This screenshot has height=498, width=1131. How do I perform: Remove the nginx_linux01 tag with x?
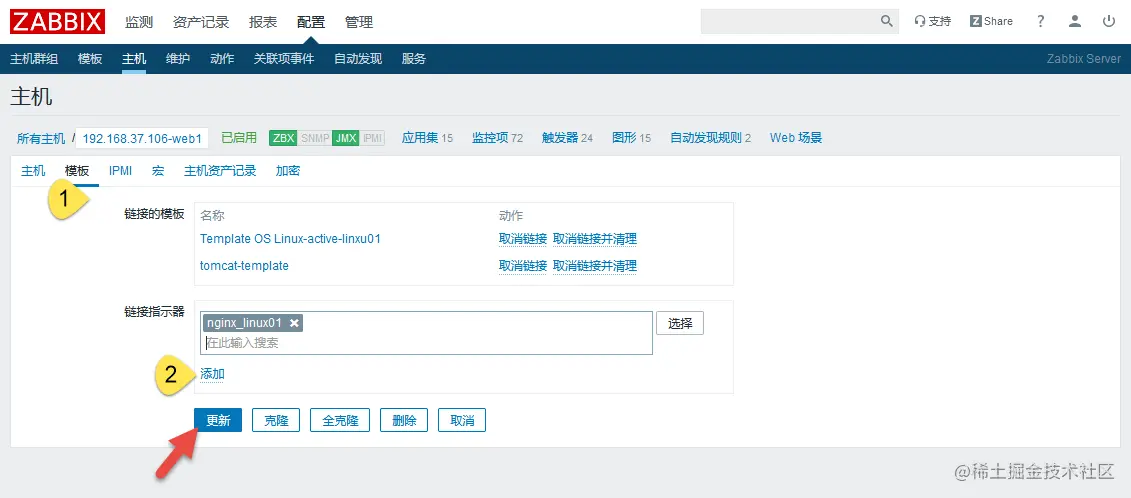click(294, 323)
